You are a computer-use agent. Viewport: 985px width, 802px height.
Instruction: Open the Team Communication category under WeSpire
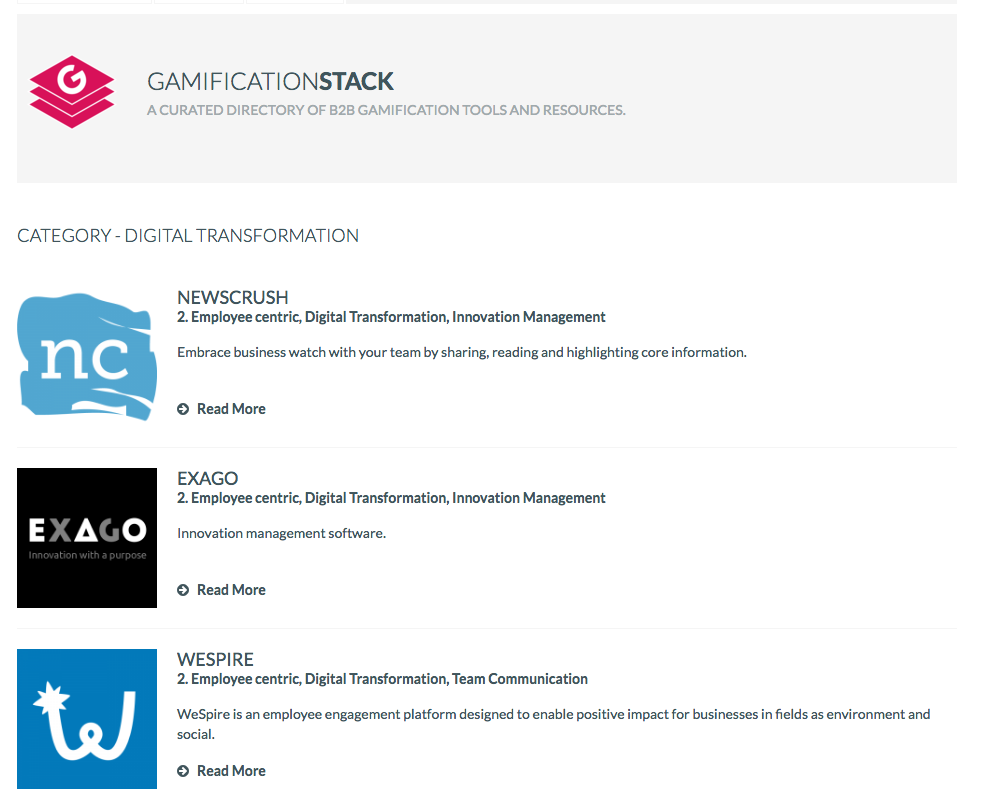(x=519, y=678)
